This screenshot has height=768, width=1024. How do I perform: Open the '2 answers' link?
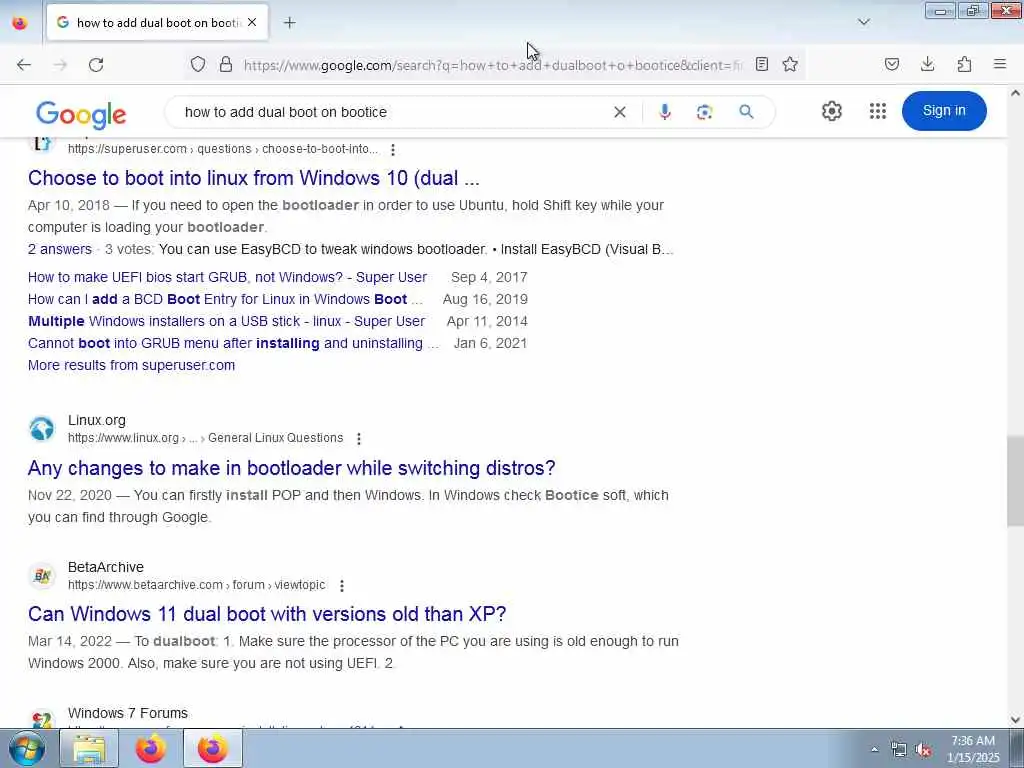60,249
